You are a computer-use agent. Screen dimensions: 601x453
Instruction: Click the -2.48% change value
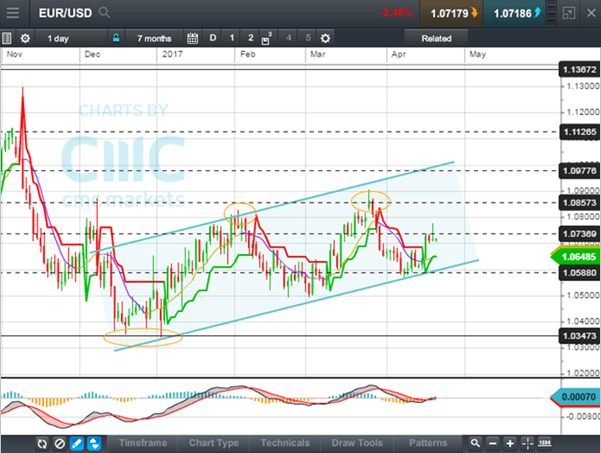[x=396, y=13]
